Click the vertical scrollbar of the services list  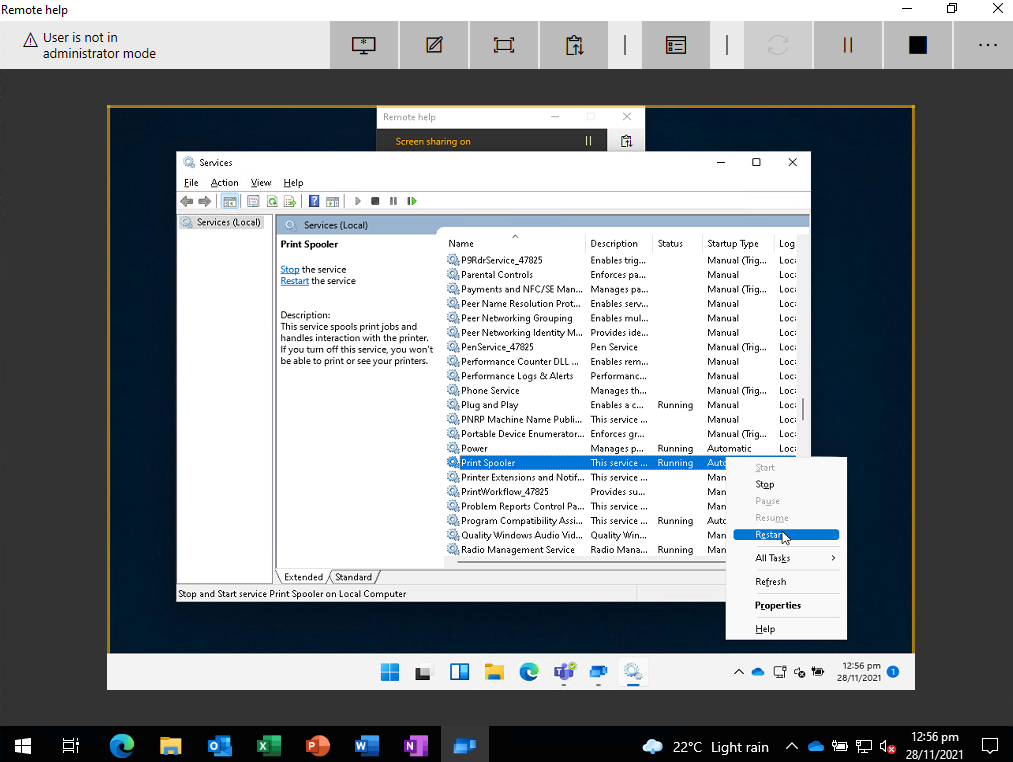[803, 408]
